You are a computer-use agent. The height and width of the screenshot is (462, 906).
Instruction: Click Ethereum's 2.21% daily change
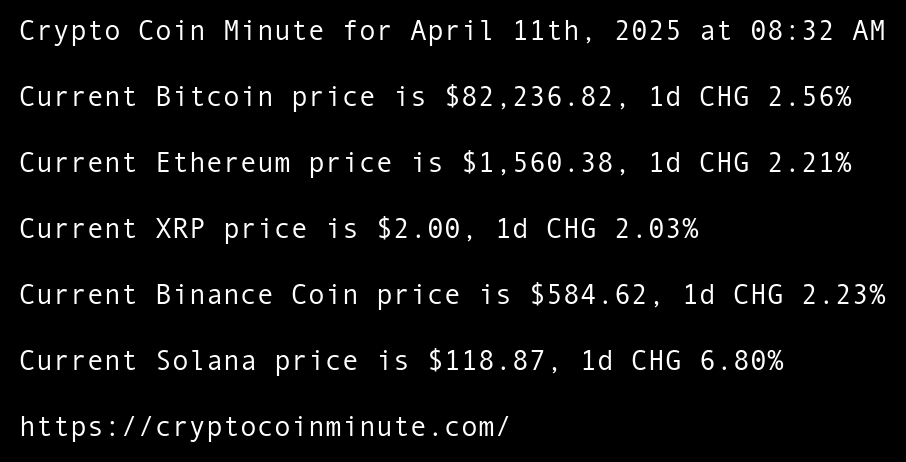point(809,163)
